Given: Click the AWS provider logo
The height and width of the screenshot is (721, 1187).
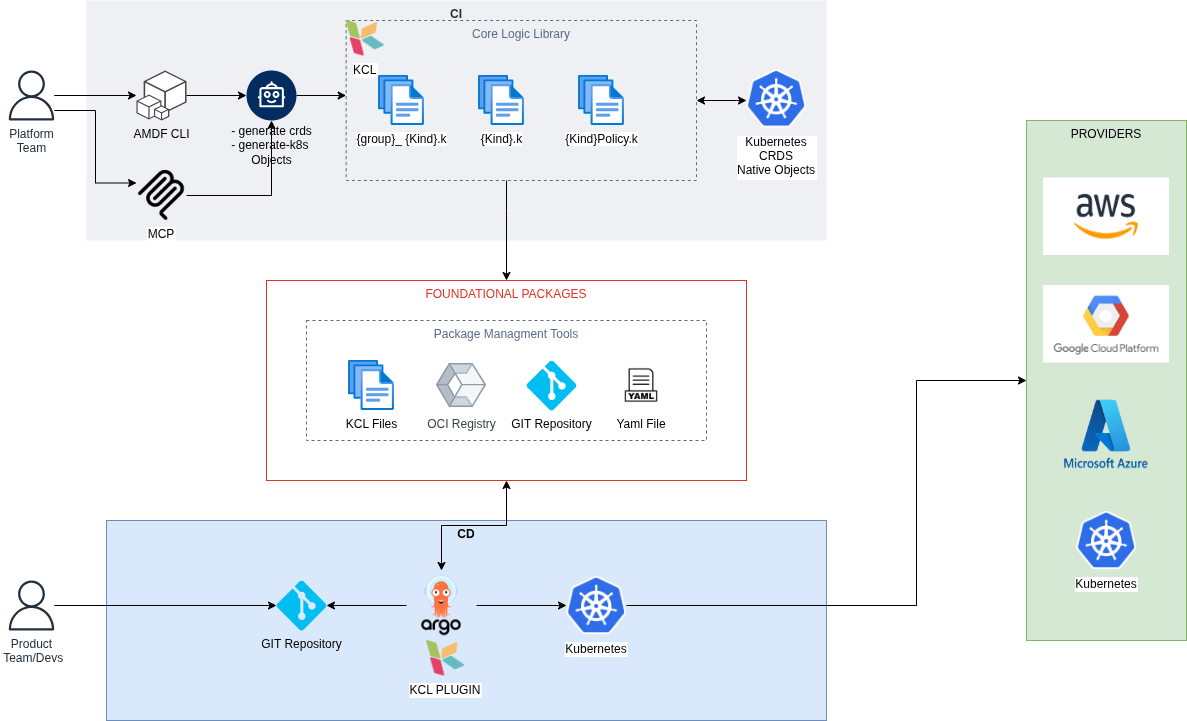Looking at the screenshot, I should pos(1105,216).
